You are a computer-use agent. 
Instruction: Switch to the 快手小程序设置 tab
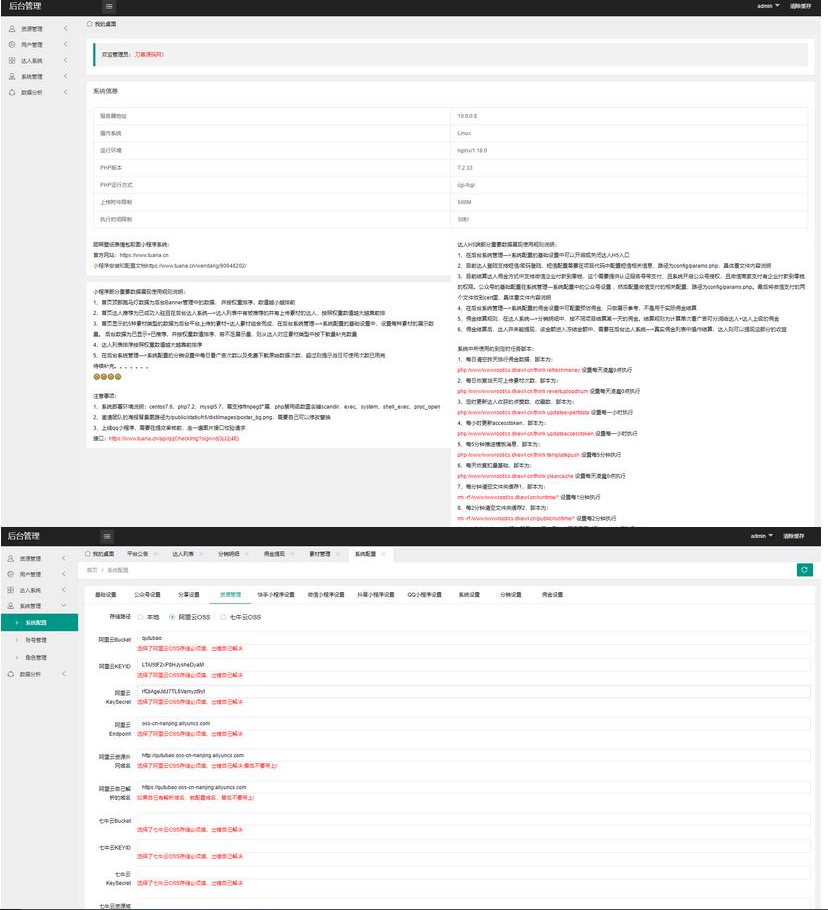point(276,594)
